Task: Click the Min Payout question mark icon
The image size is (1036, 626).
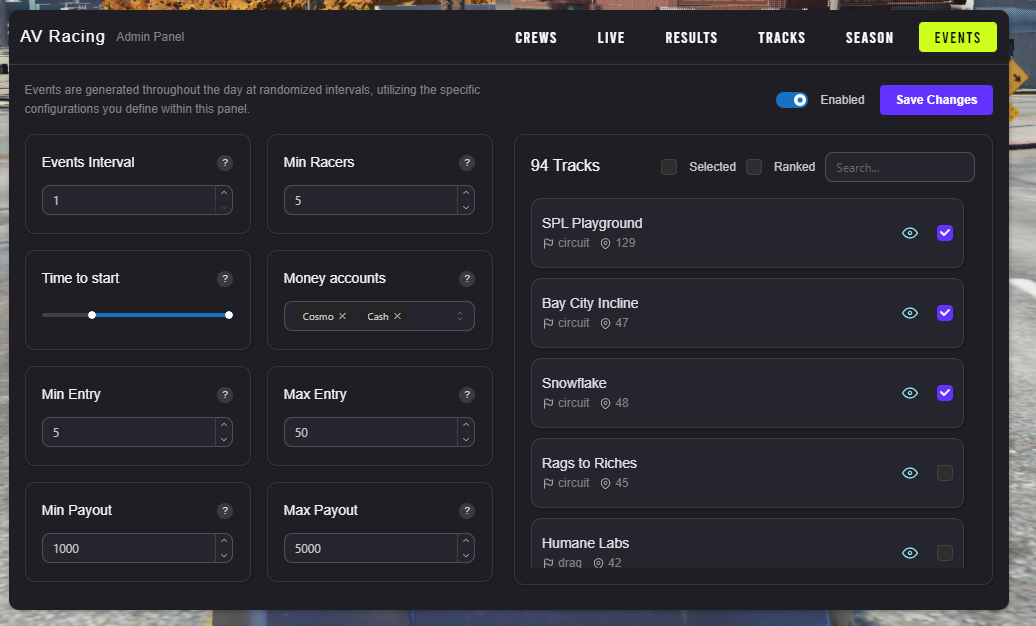Action: (225, 511)
